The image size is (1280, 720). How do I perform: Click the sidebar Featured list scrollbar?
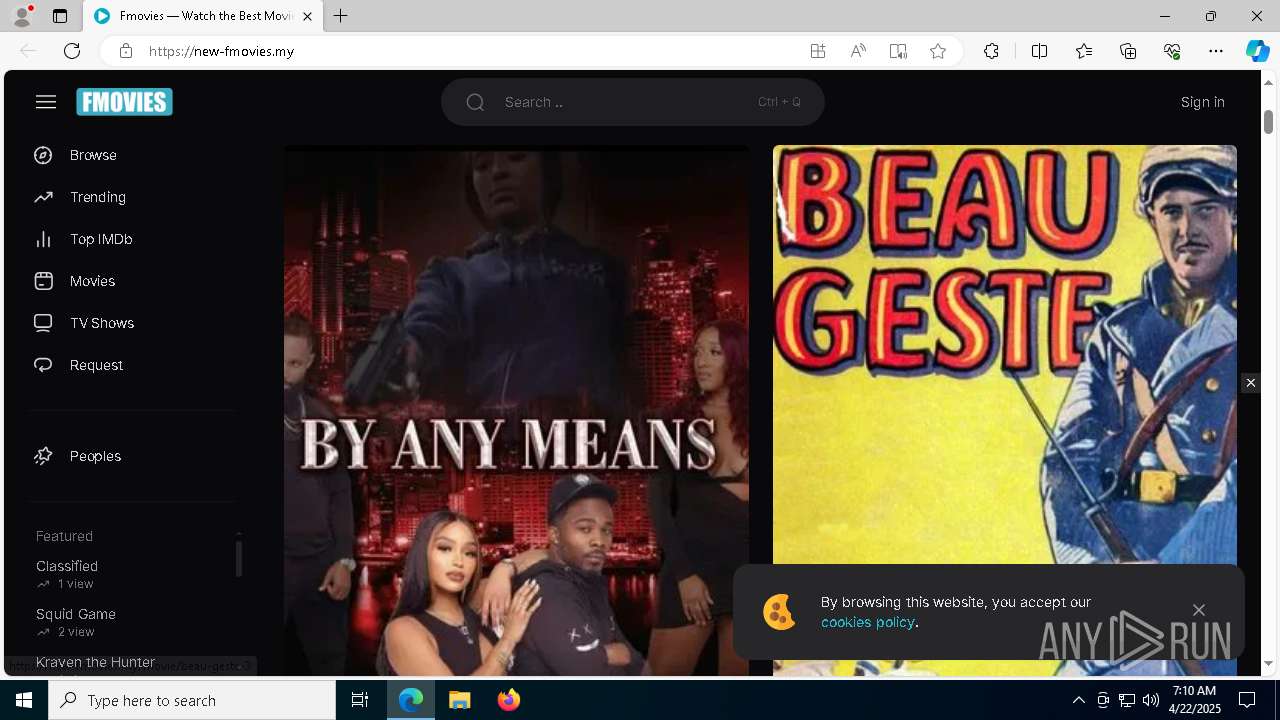tap(238, 558)
